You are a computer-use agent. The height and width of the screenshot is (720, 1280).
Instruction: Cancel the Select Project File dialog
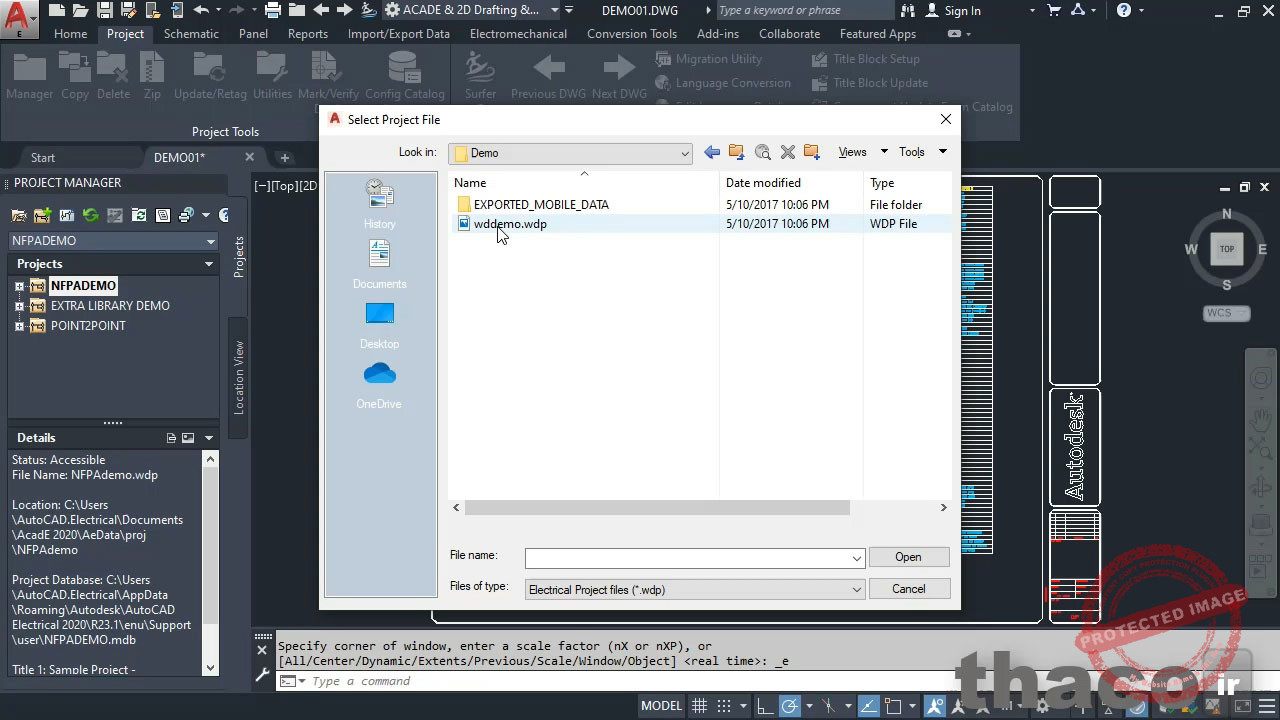908,589
